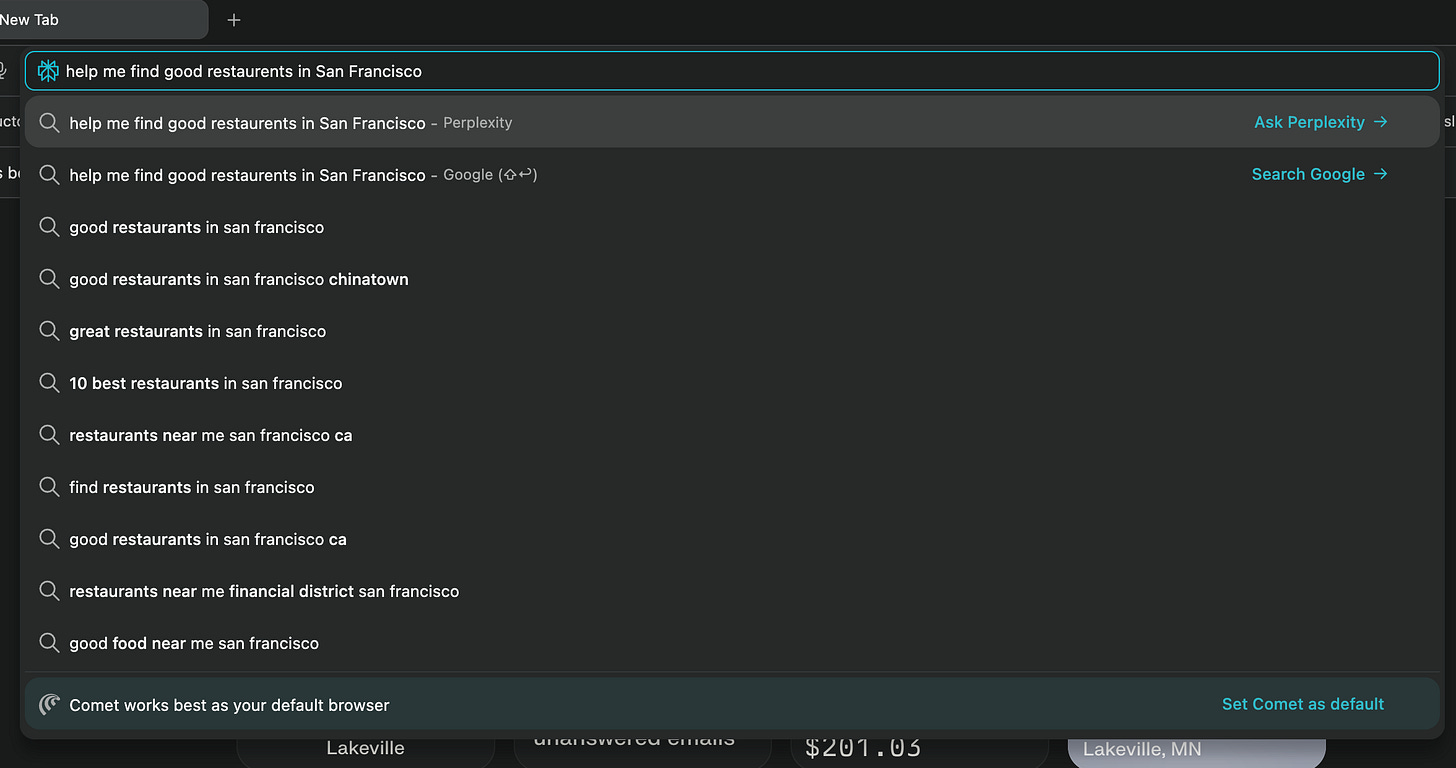Click Set Comet as default
This screenshot has height=768, width=1456.
(x=1303, y=704)
